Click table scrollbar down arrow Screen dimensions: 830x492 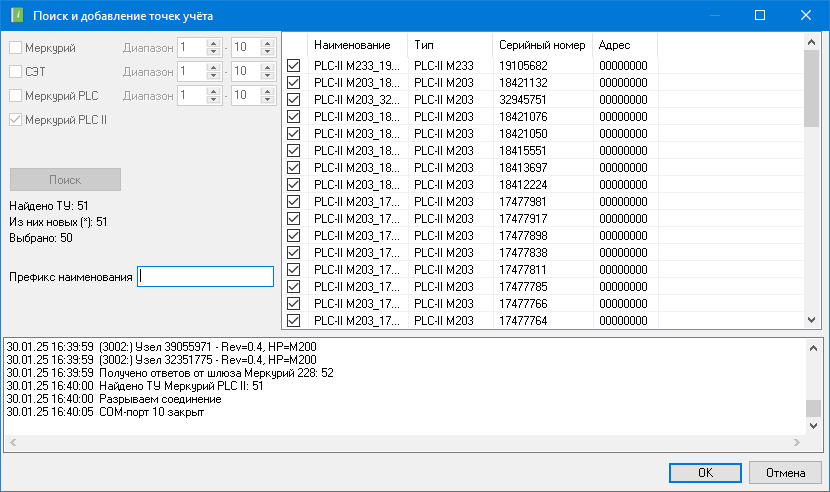tap(811, 320)
